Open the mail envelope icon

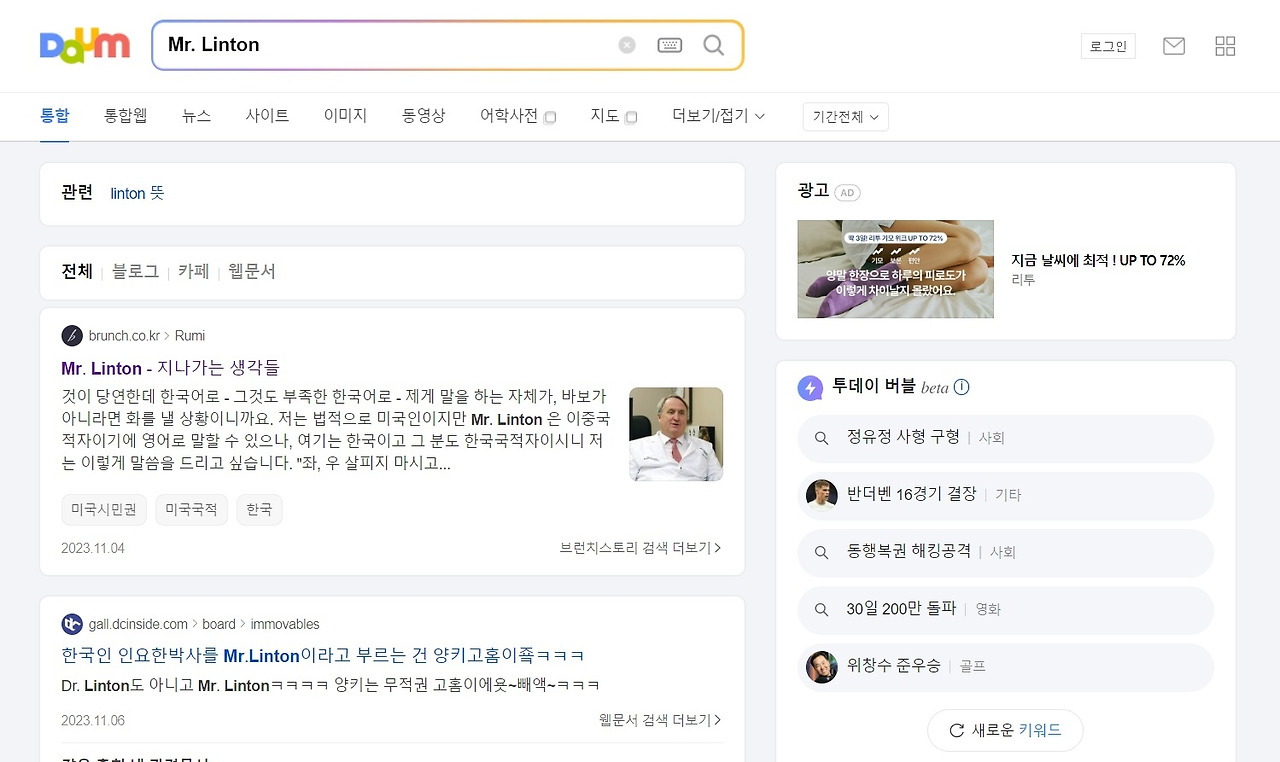(x=1174, y=46)
